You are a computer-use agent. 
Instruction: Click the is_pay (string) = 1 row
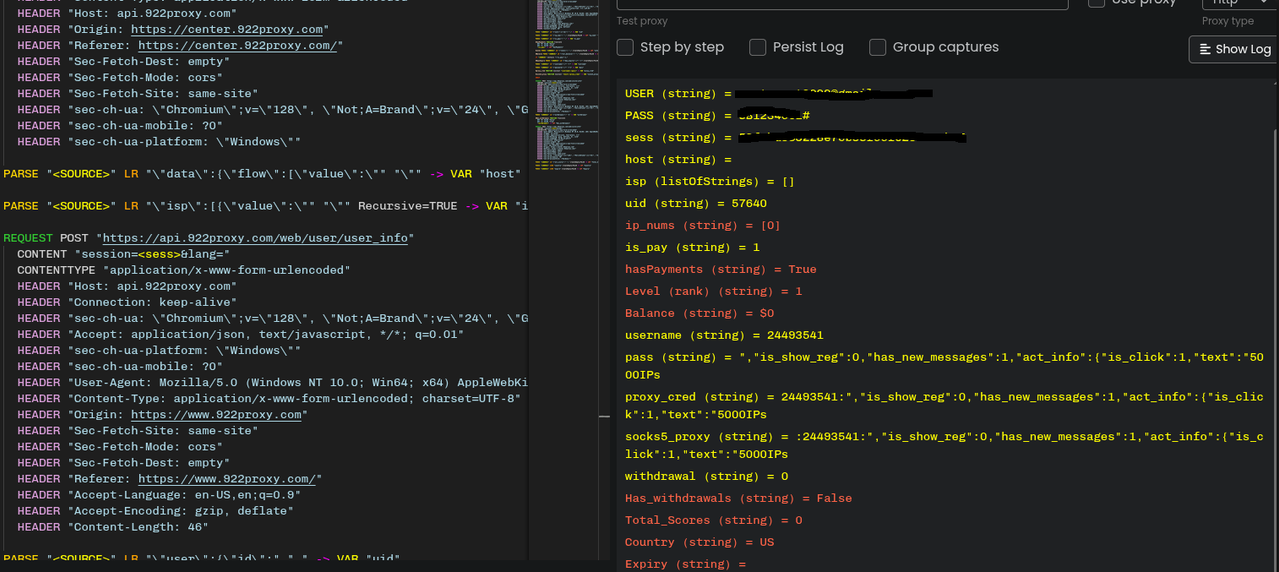(x=693, y=247)
